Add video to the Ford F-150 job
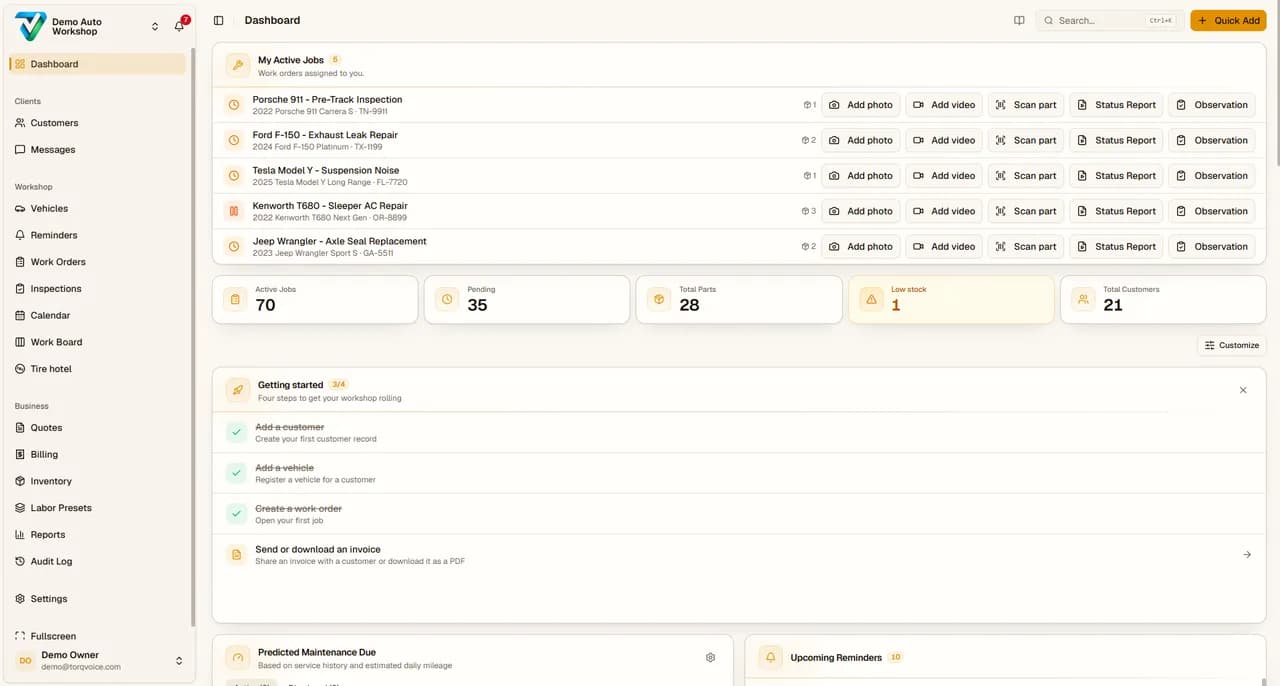The image size is (1280, 686). click(944, 140)
